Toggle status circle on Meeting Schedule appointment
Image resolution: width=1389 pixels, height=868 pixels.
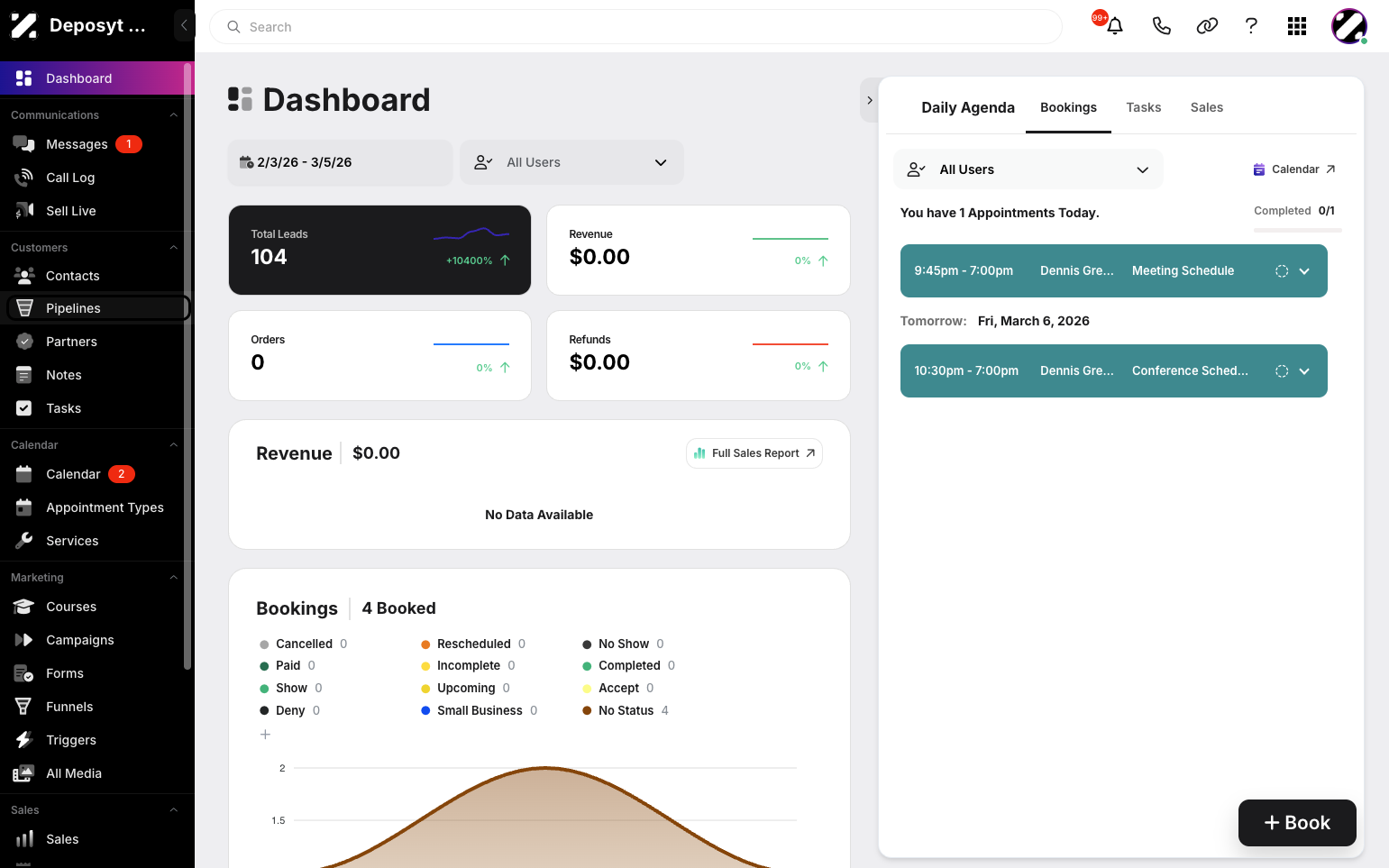1282,271
